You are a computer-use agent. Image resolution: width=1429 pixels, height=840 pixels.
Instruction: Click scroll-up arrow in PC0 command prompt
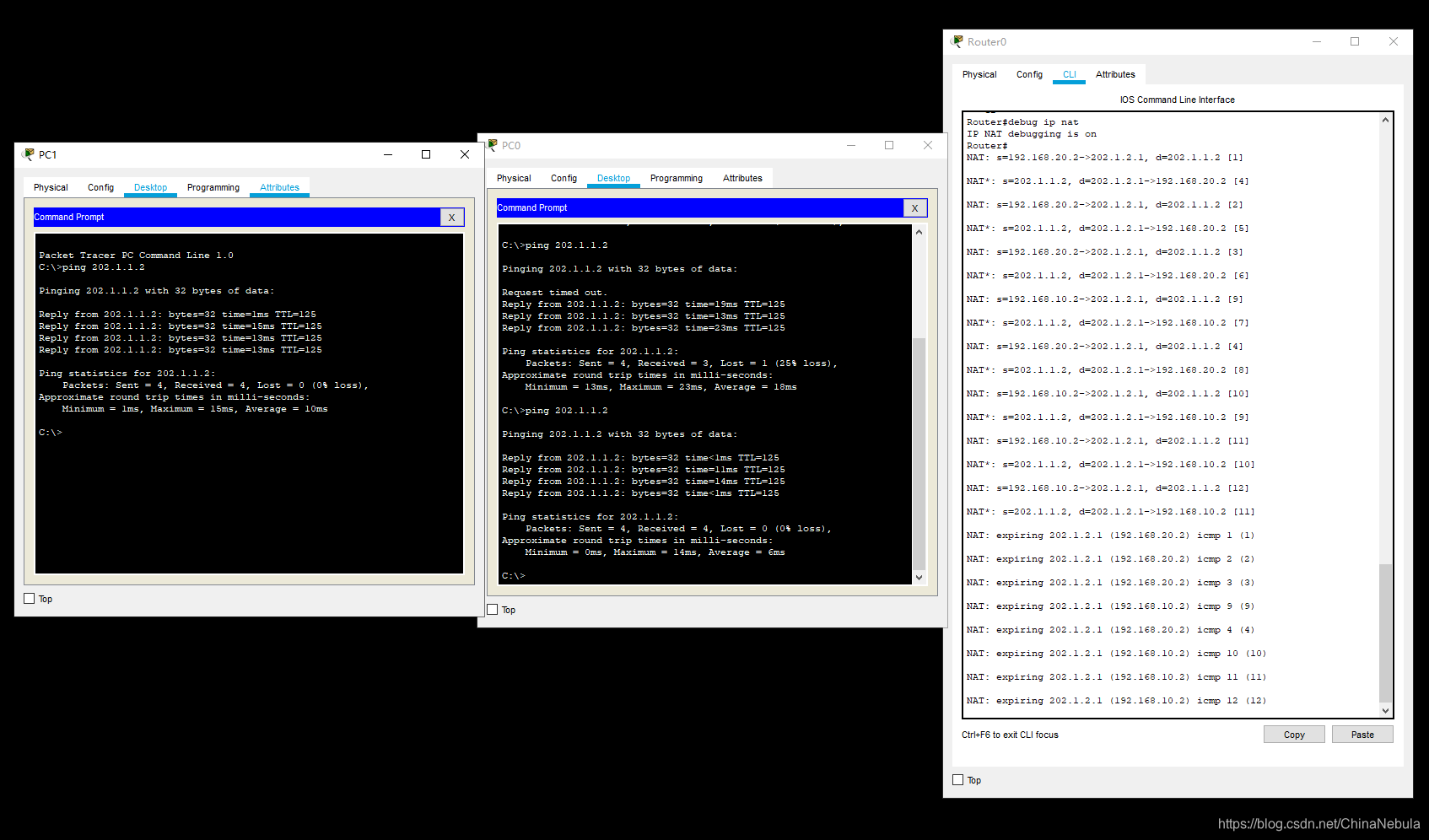point(919,232)
